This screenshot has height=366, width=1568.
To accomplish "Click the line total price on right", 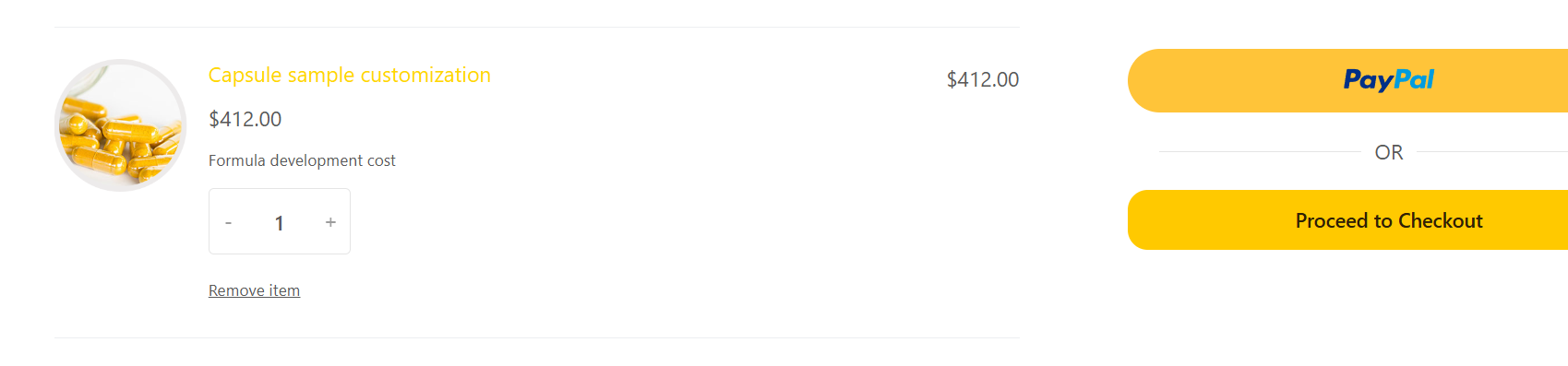I will [x=983, y=79].
